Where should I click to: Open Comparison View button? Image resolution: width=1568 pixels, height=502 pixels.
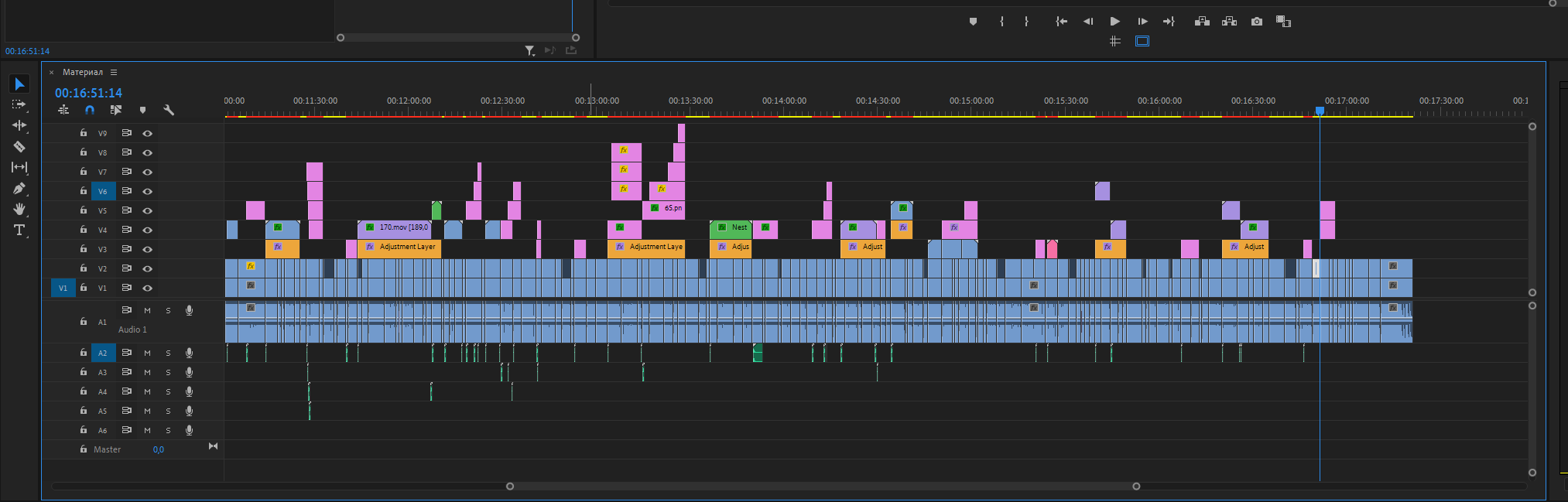click(1283, 22)
